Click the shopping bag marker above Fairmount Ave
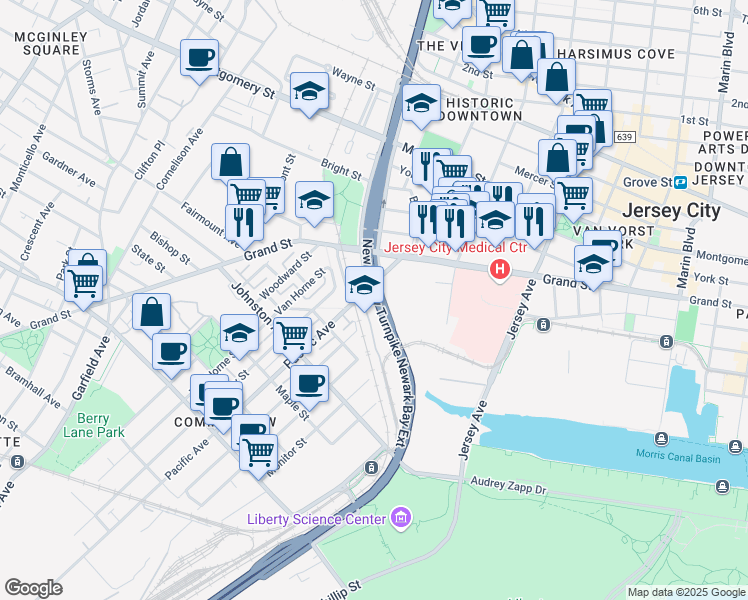This screenshot has height=600, width=748. tap(230, 164)
